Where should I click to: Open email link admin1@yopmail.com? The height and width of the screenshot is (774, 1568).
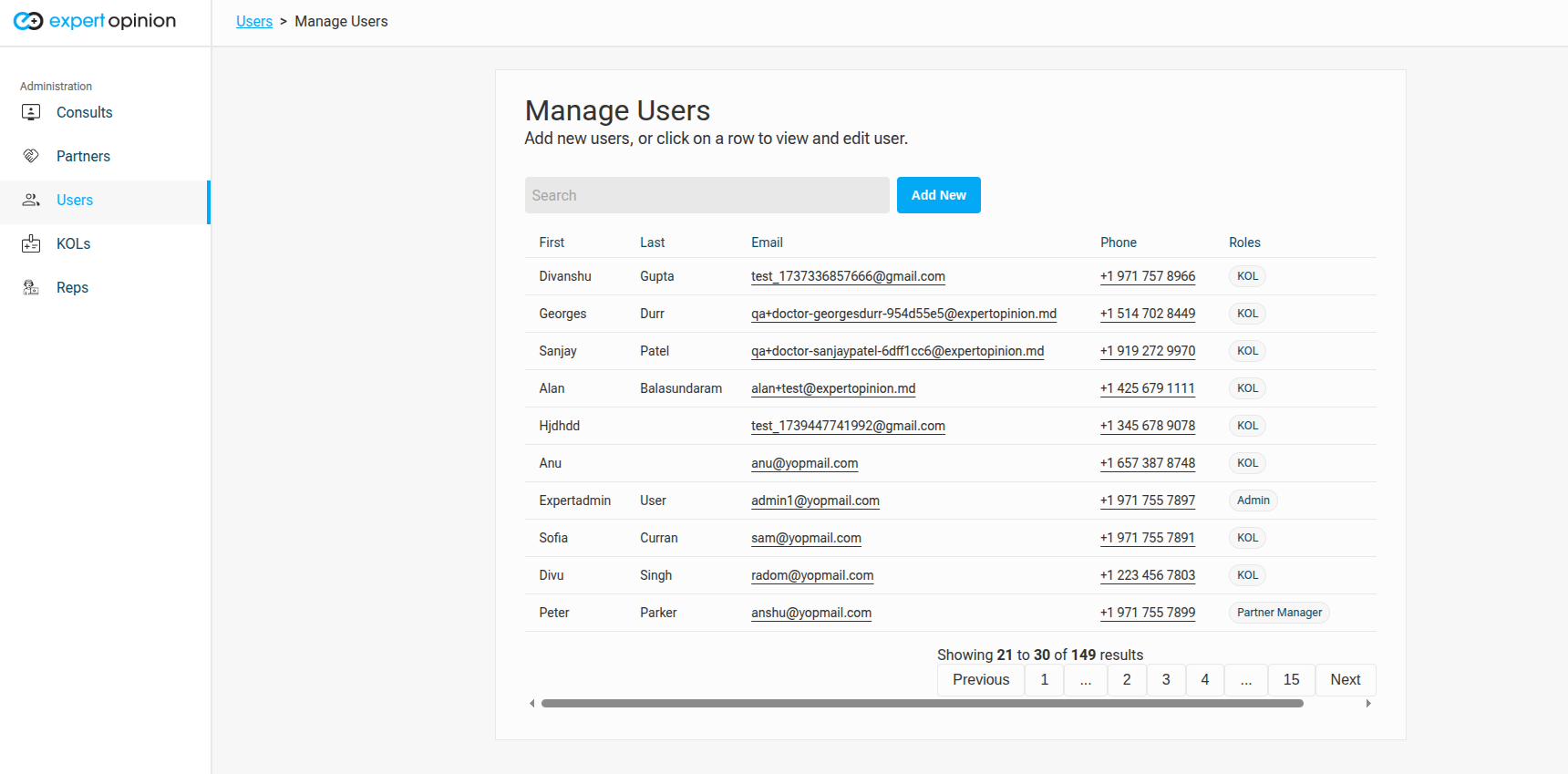[815, 501]
